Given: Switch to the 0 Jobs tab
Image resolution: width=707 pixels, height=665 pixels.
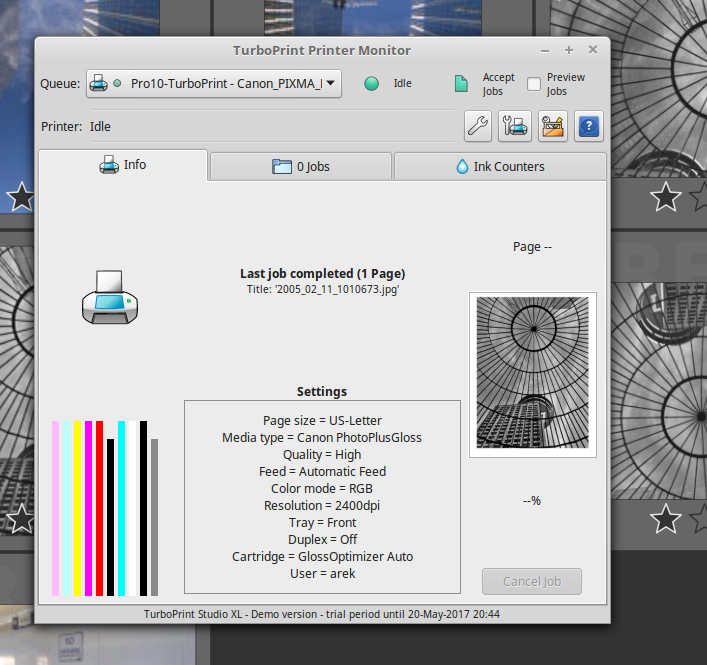Looking at the screenshot, I should [300, 166].
